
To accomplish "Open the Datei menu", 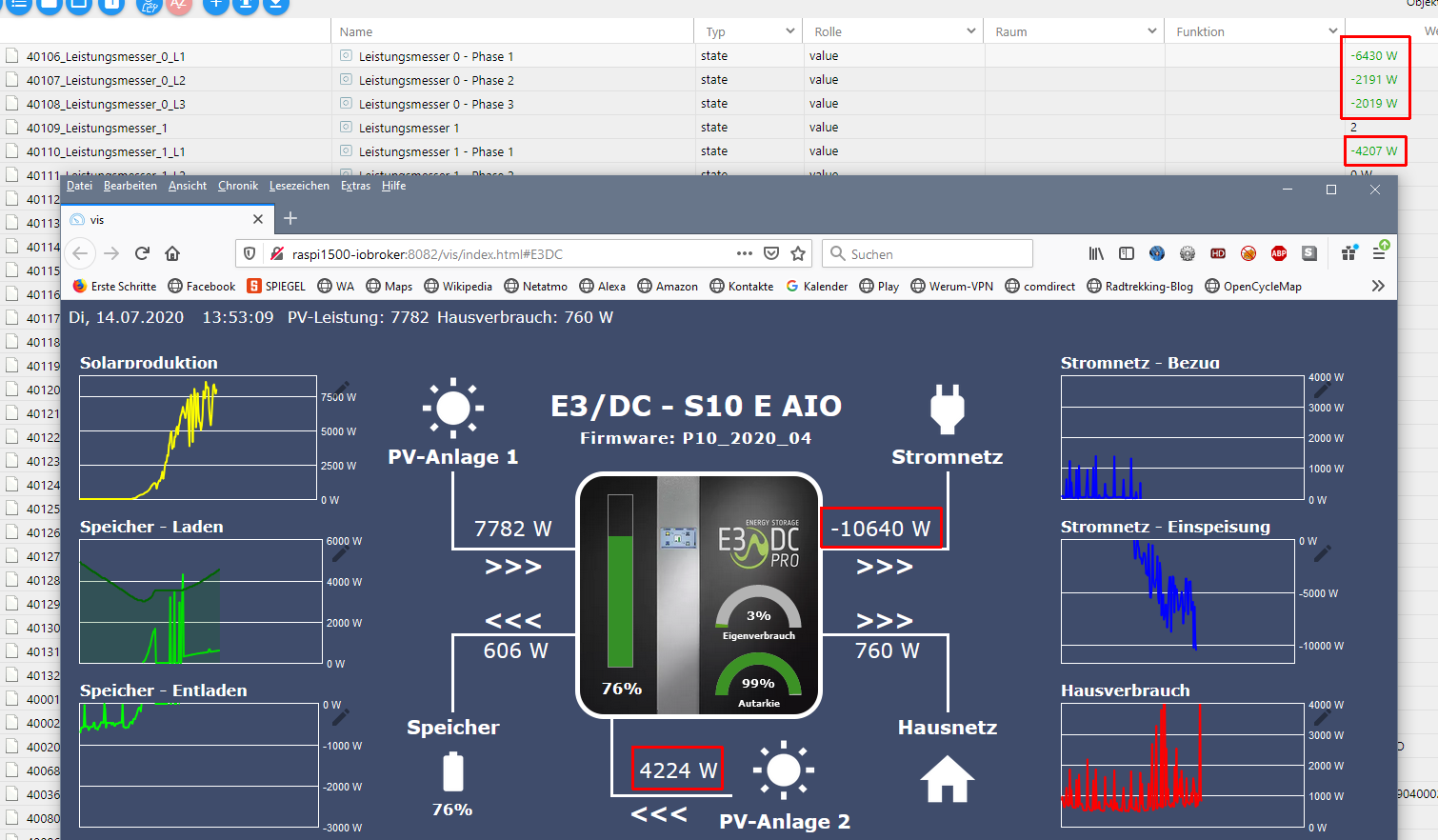I will [x=80, y=186].
